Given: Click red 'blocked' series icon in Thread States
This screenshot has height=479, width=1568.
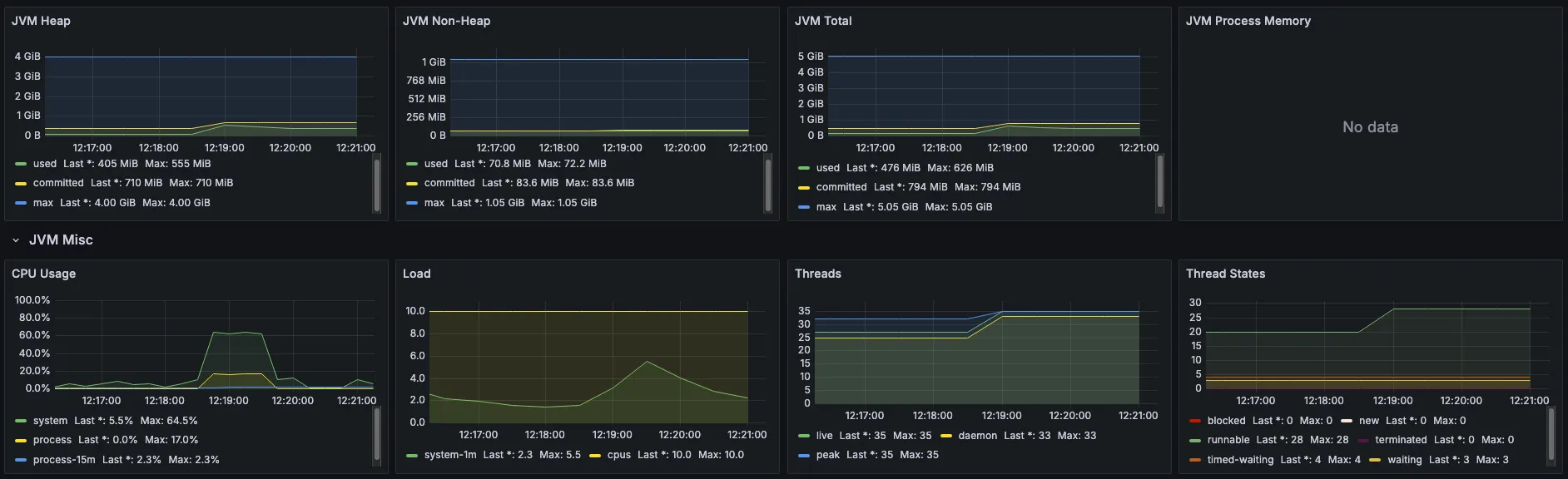Looking at the screenshot, I should pos(1195,421).
